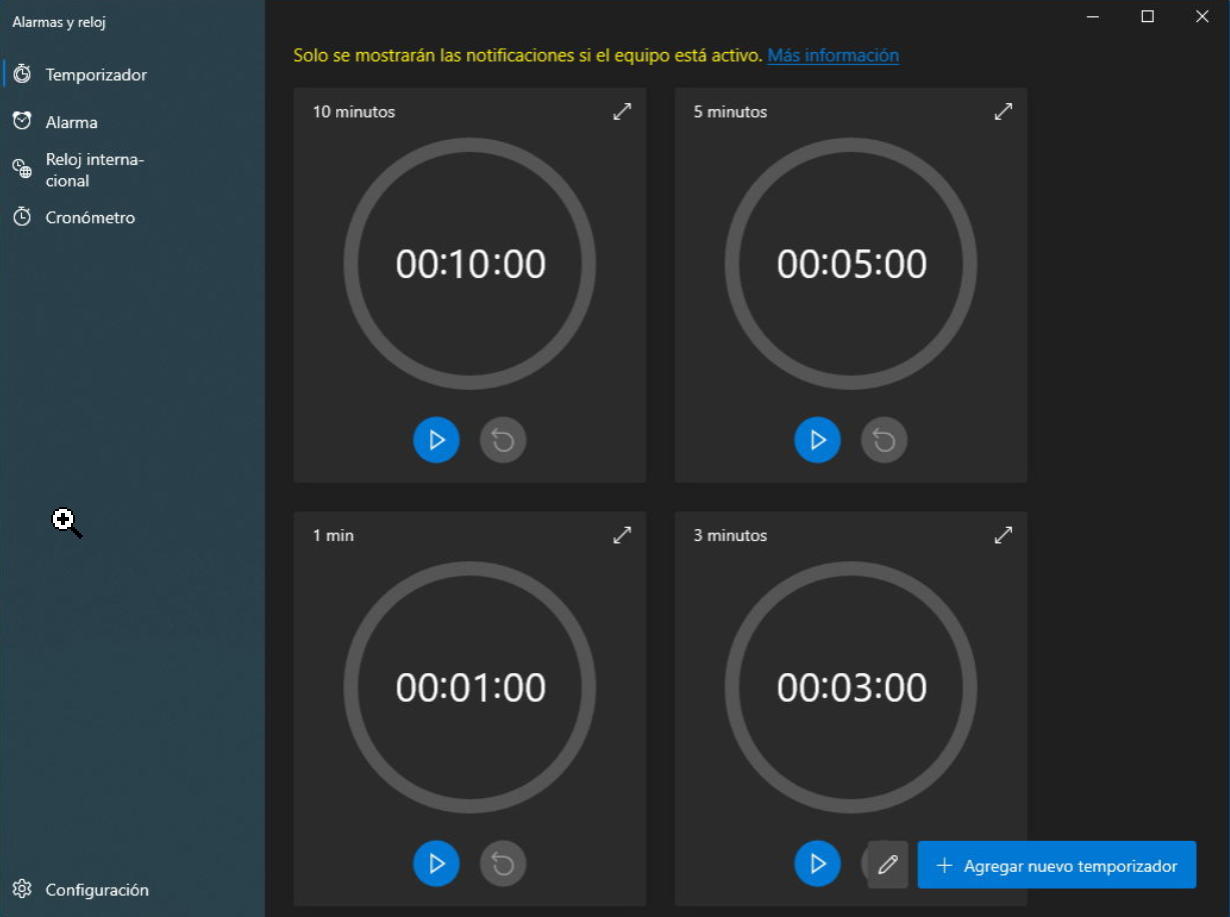Start the 10 minutos timer
The image size is (1230, 917).
436,440
